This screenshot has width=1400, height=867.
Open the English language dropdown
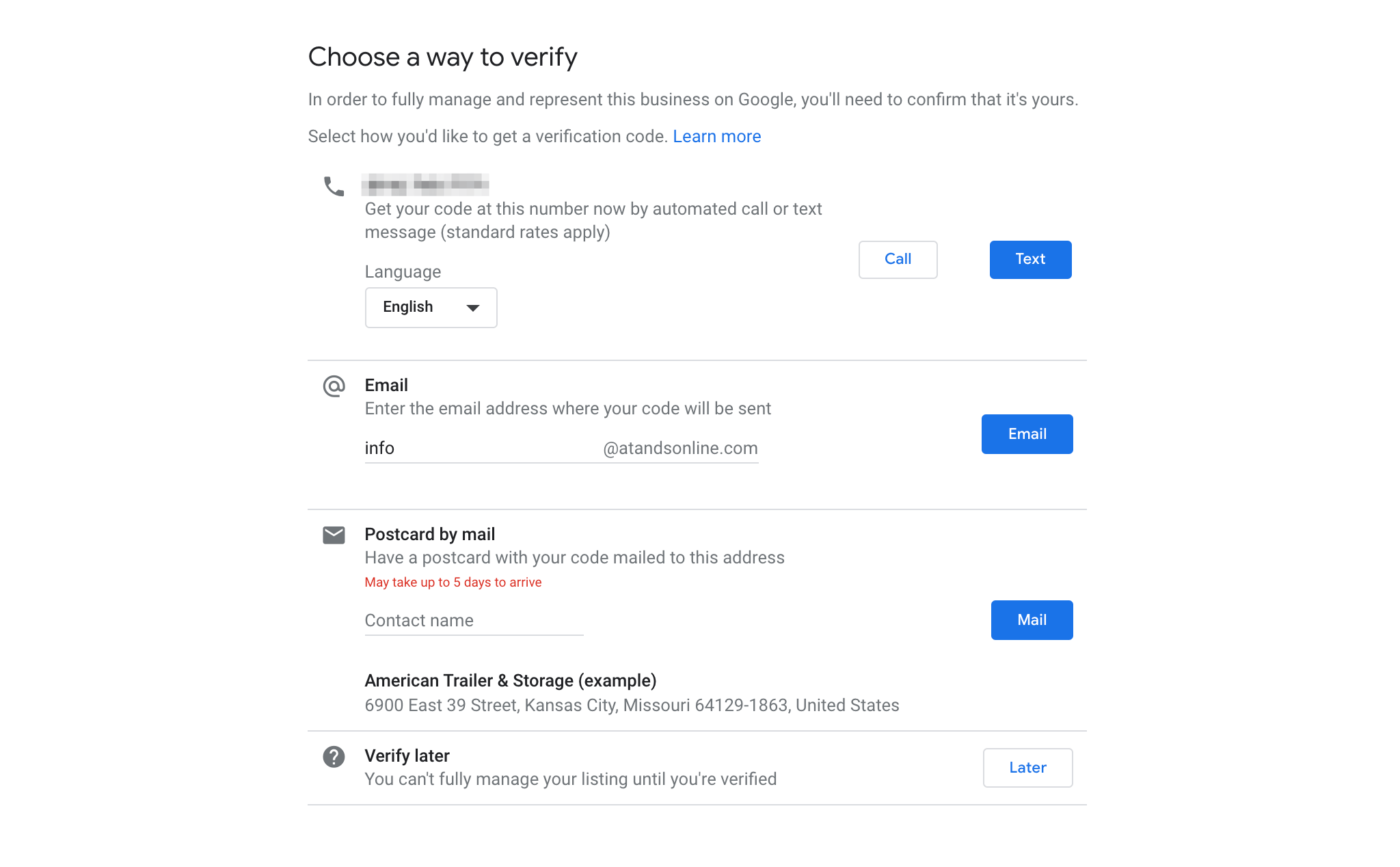431,308
